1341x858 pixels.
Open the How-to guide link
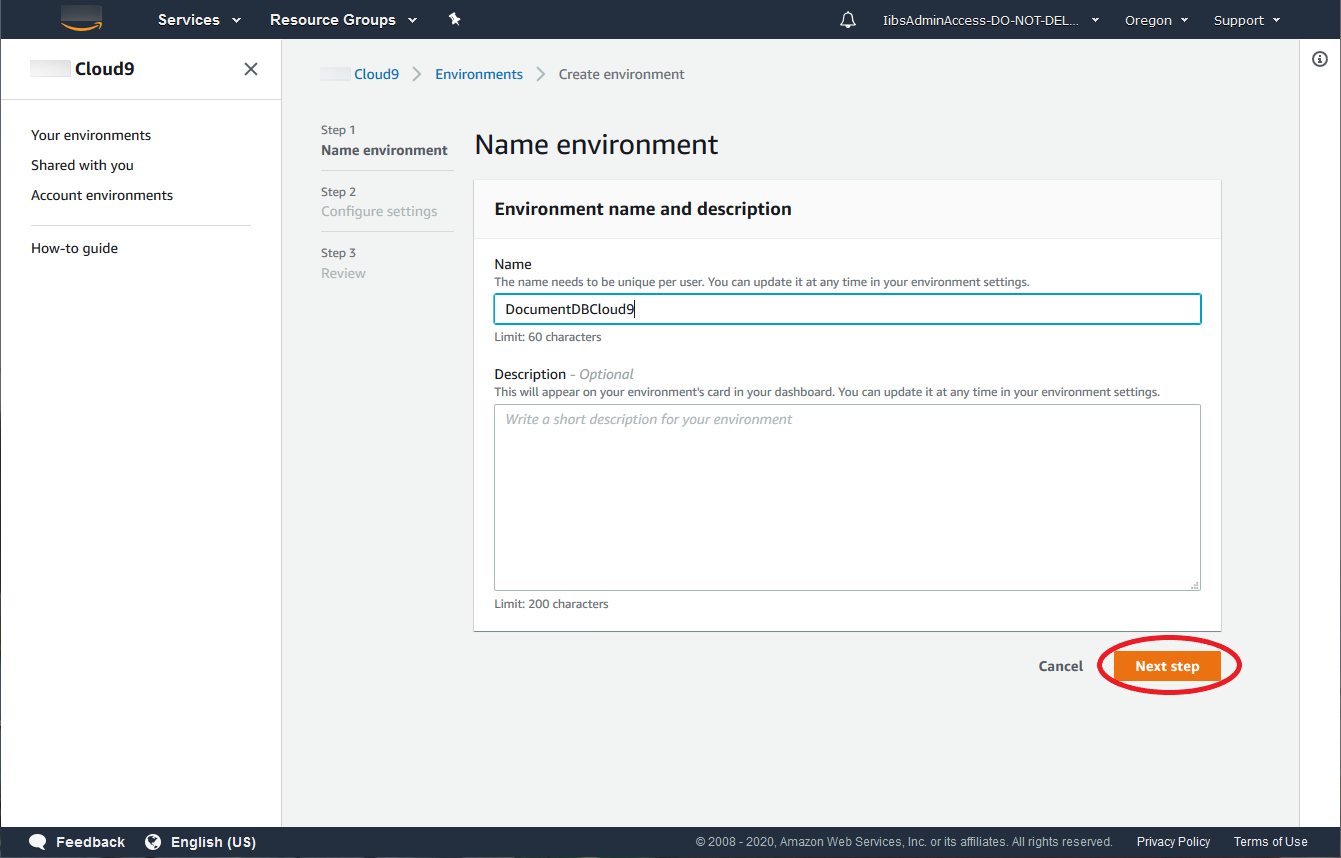click(x=74, y=248)
